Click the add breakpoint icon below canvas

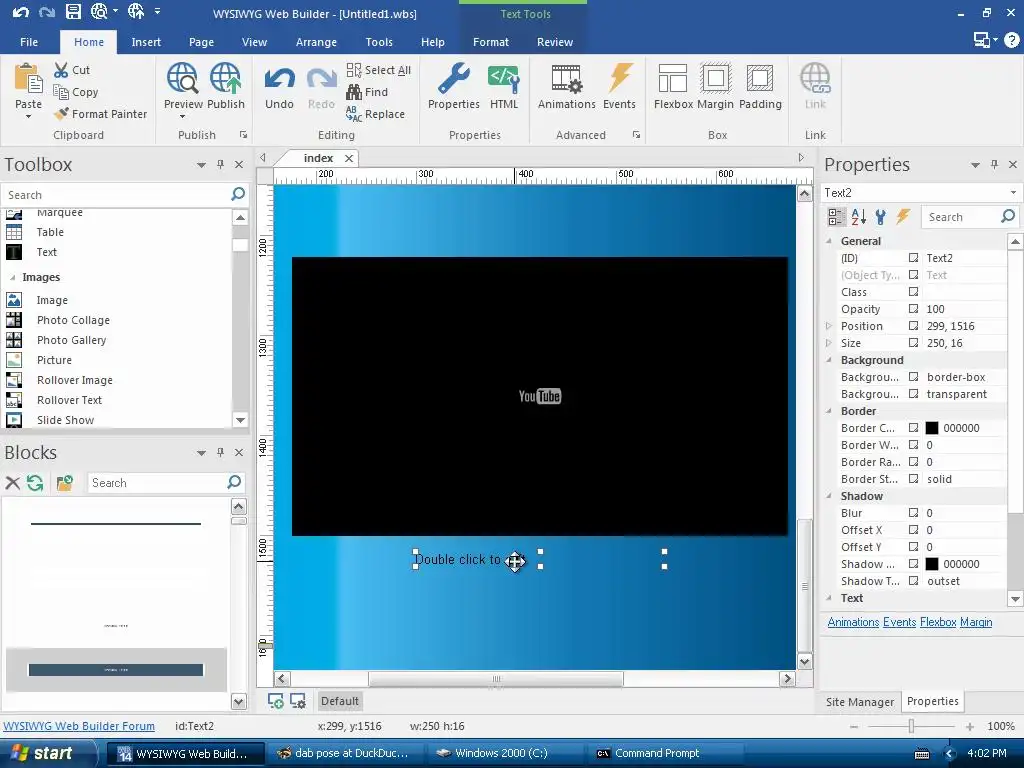tap(276, 701)
